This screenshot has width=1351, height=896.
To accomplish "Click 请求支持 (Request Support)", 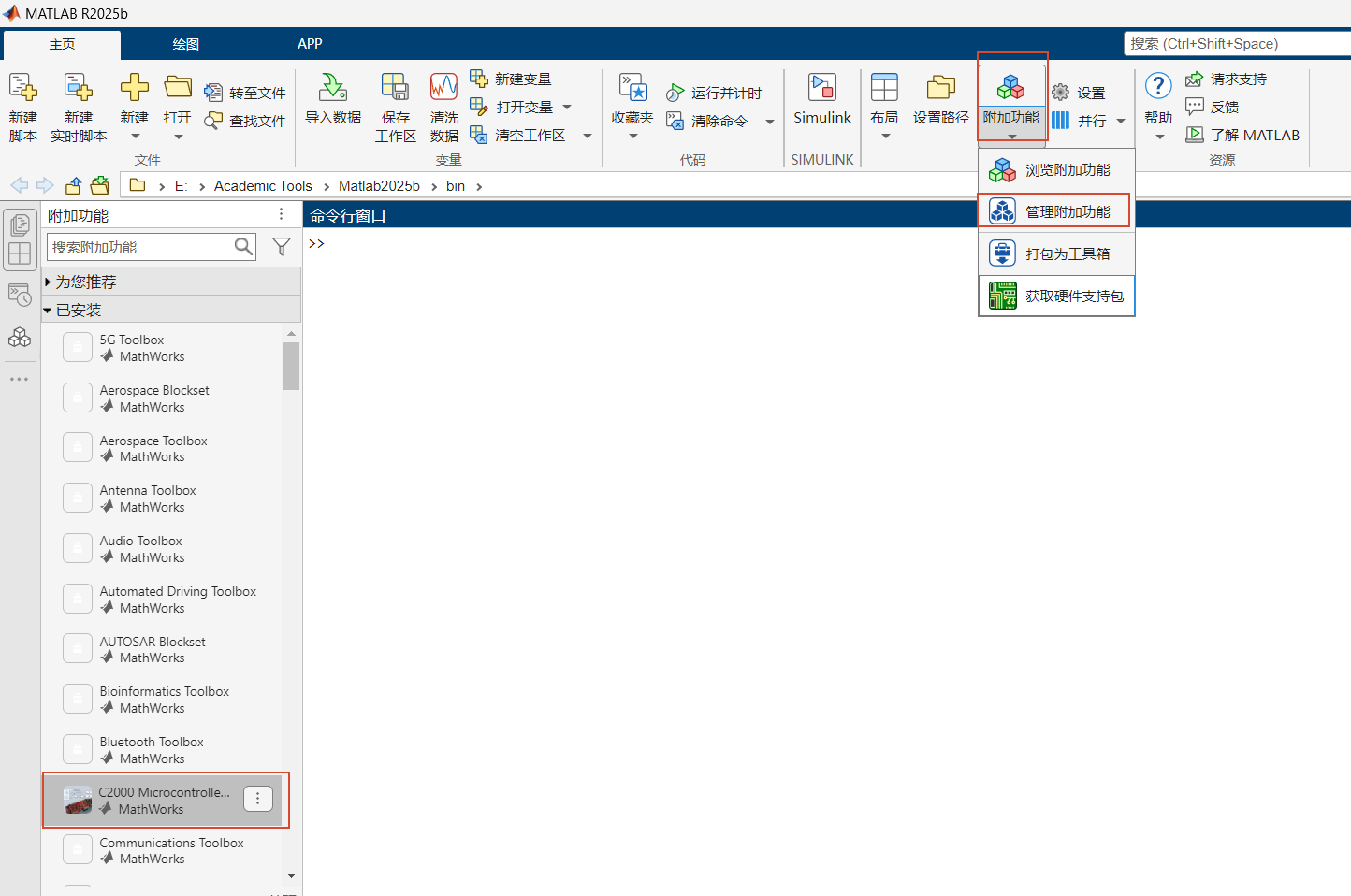I will [x=1226, y=79].
